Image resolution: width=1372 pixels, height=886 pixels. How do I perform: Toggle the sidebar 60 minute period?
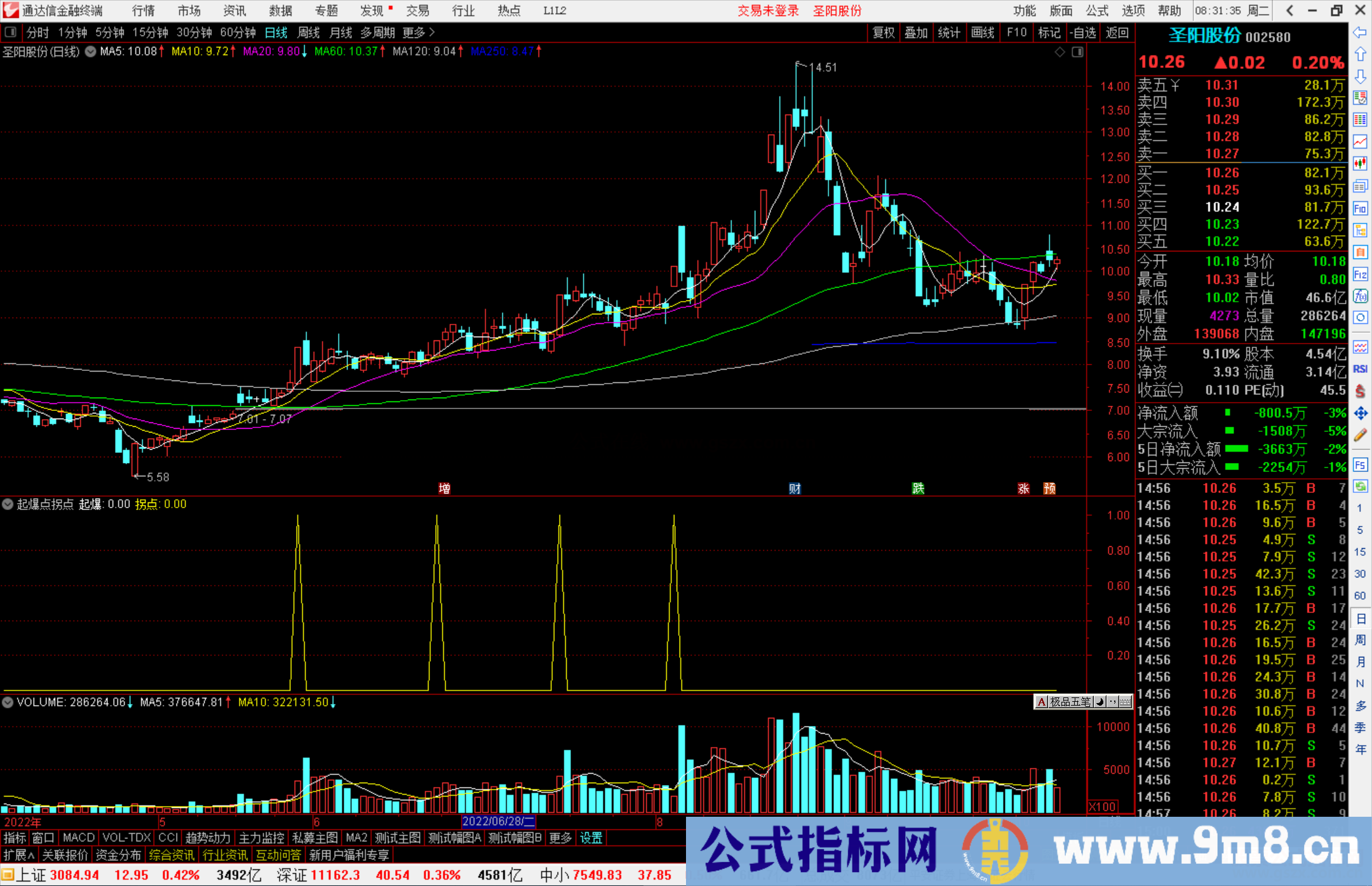click(x=1359, y=596)
